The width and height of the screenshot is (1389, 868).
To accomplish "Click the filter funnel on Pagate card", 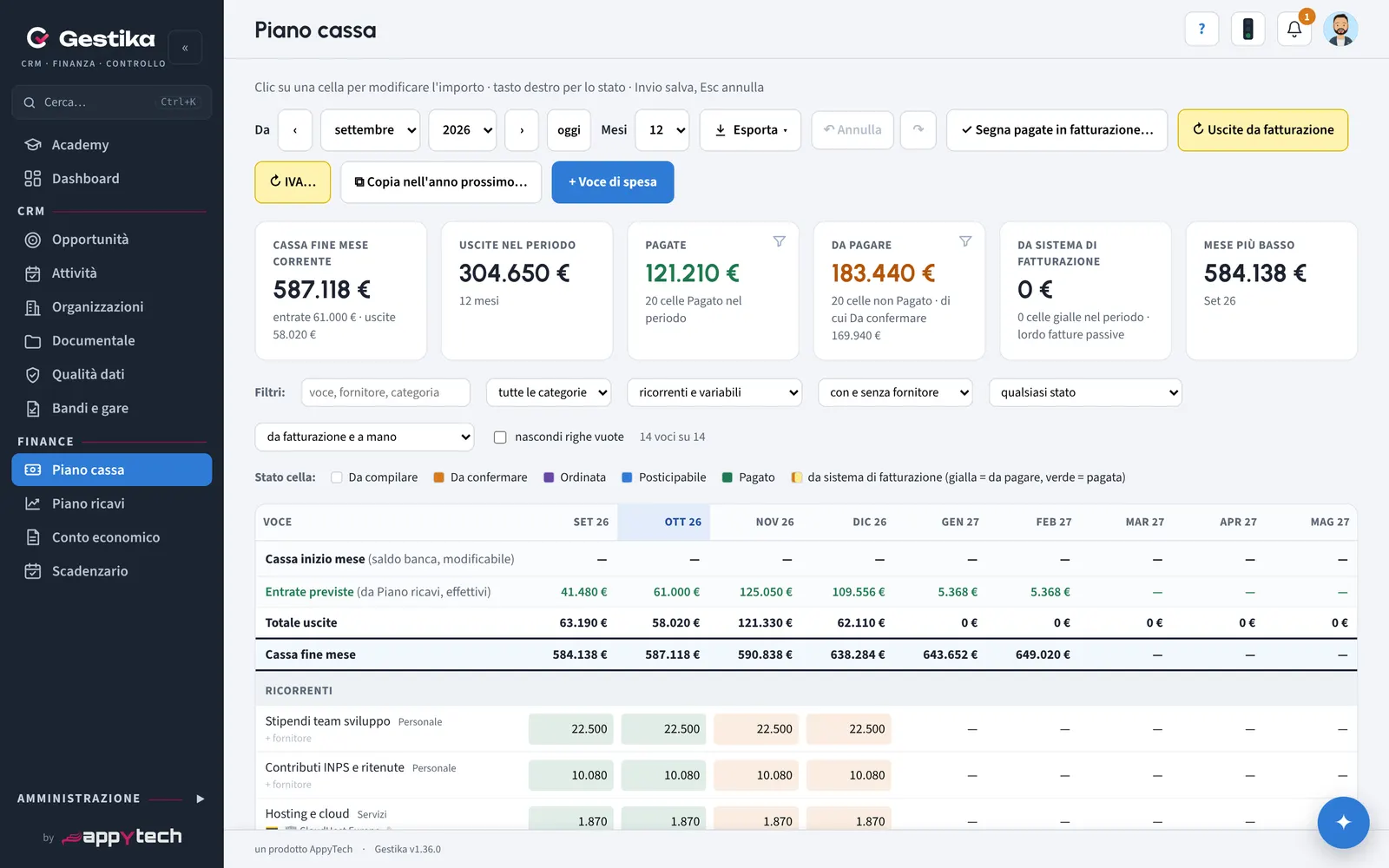I will click(780, 241).
